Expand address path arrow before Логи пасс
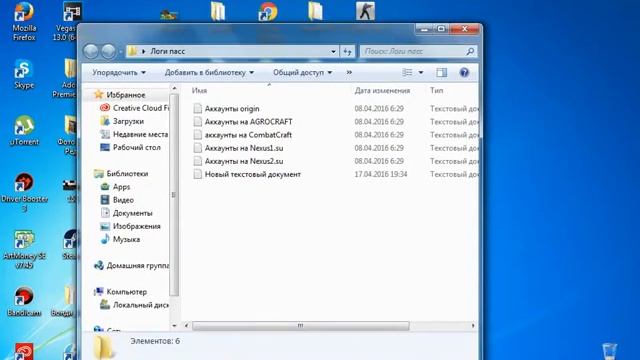Image resolution: width=640 pixels, height=360 pixels. click(143, 51)
